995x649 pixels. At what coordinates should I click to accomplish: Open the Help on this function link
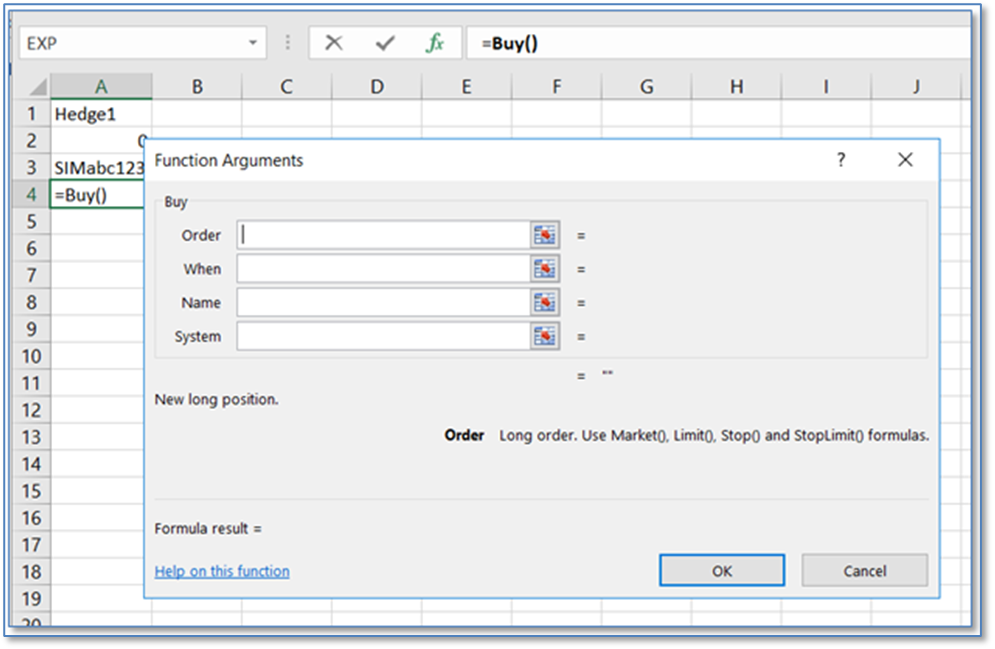click(222, 571)
